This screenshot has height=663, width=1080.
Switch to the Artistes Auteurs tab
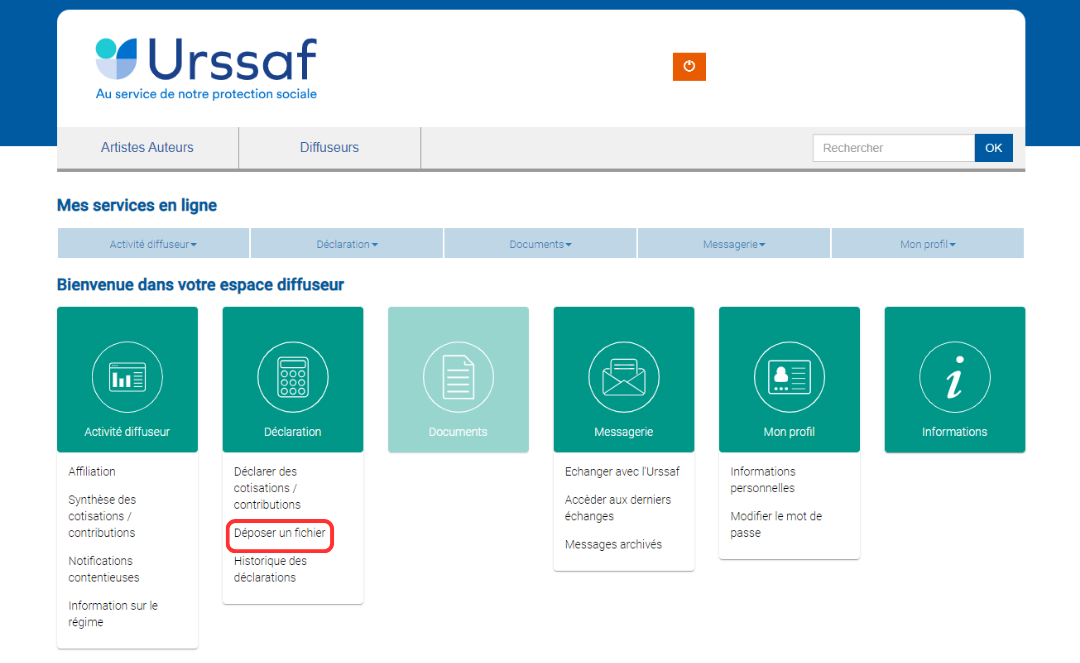(147, 147)
